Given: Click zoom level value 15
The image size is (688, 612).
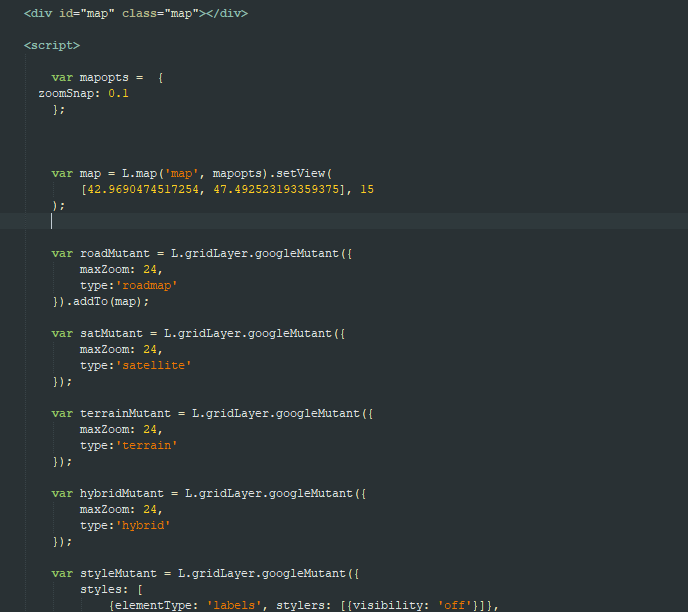Looking at the screenshot, I should (x=367, y=190).
